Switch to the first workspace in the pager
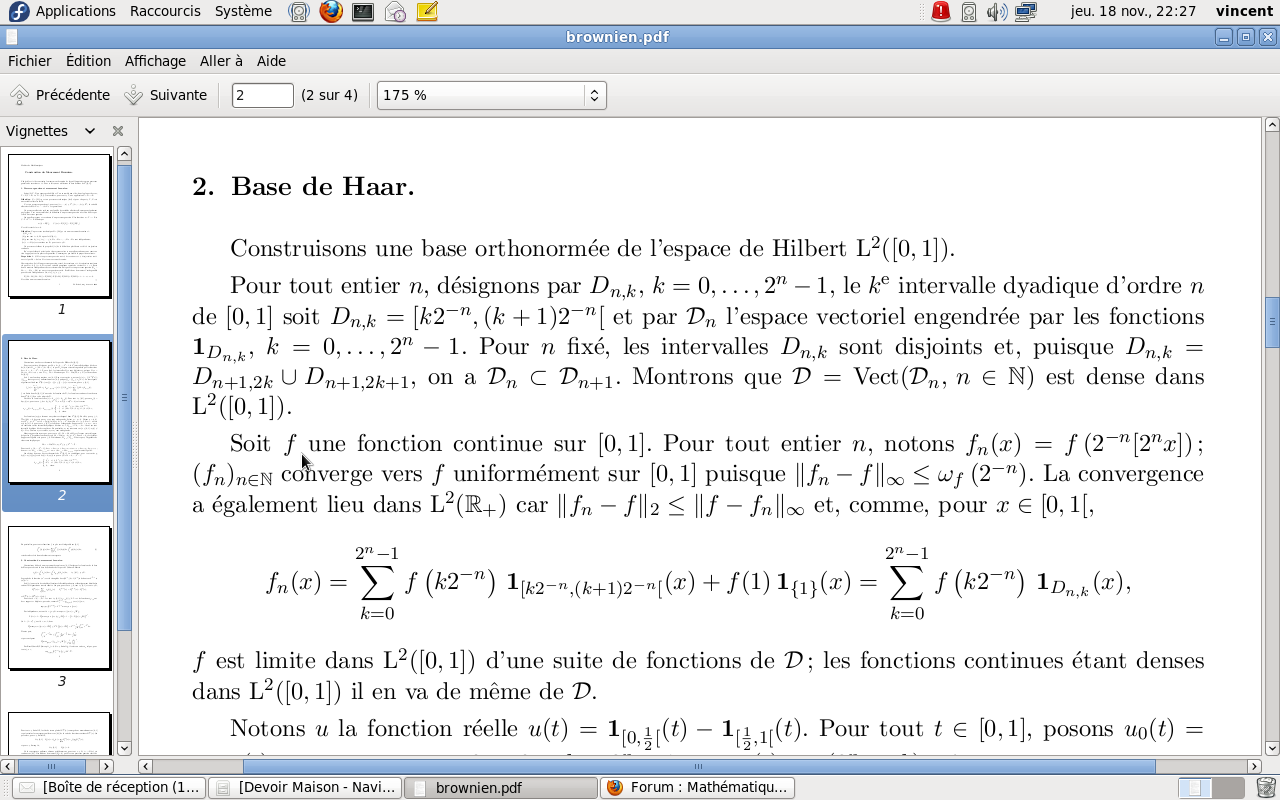 coord(1193,787)
